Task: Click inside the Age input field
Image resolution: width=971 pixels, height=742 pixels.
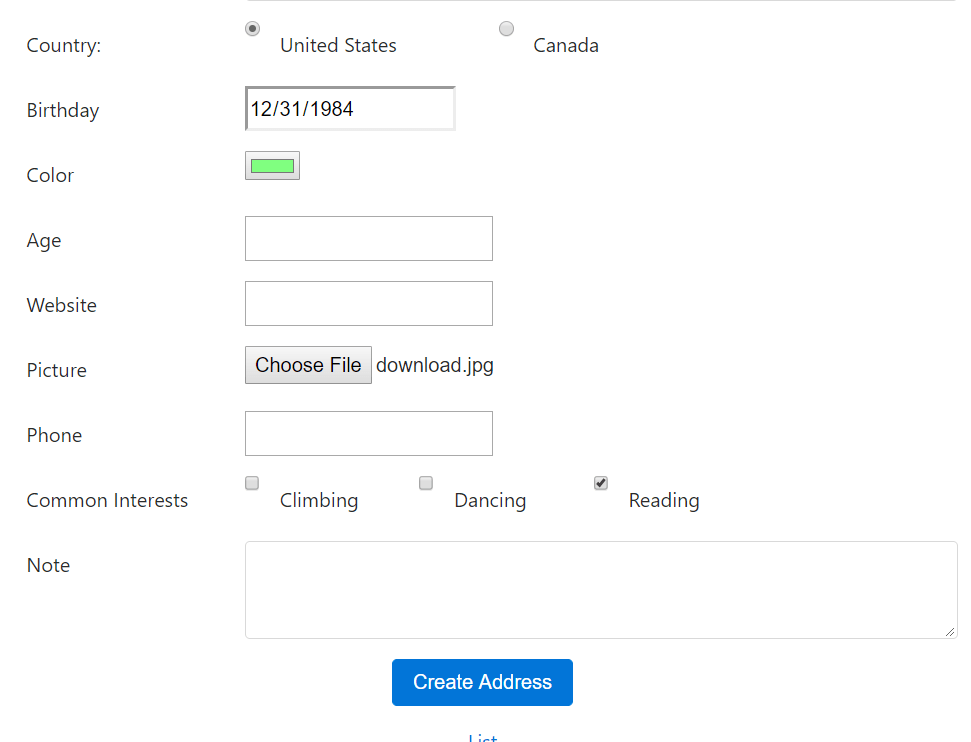Action: pyautogui.click(x=368, y=238)
